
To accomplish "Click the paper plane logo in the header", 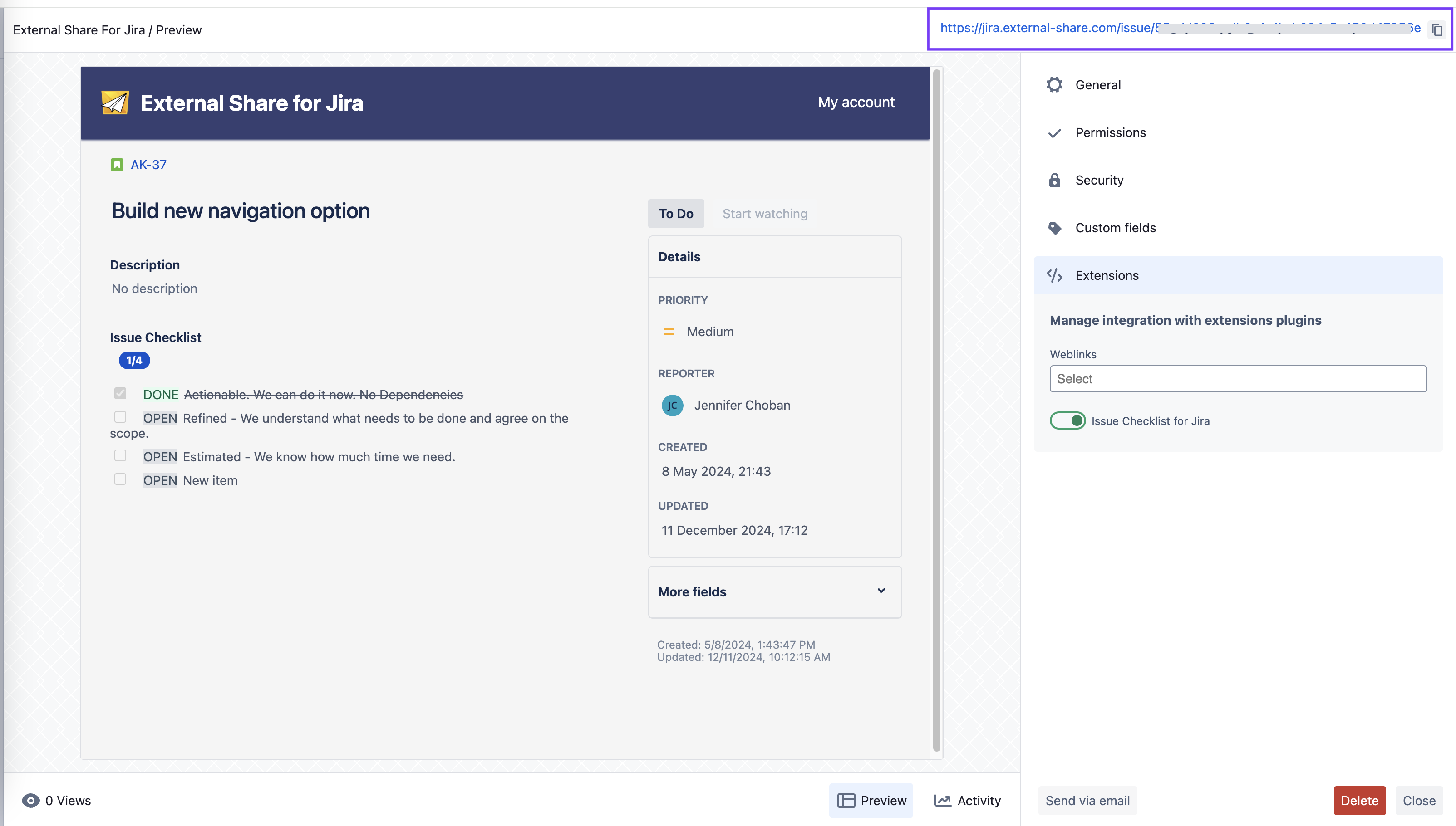I will click(115, 103).
